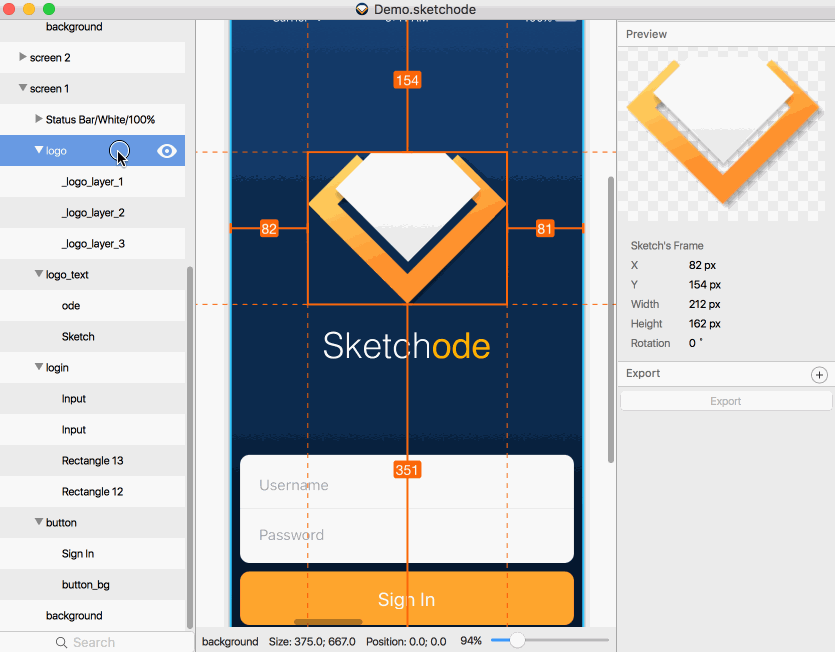Viewport: 835px width, 652px height.
Task: Select the Sketch text layer
Action: pos(93,337)
